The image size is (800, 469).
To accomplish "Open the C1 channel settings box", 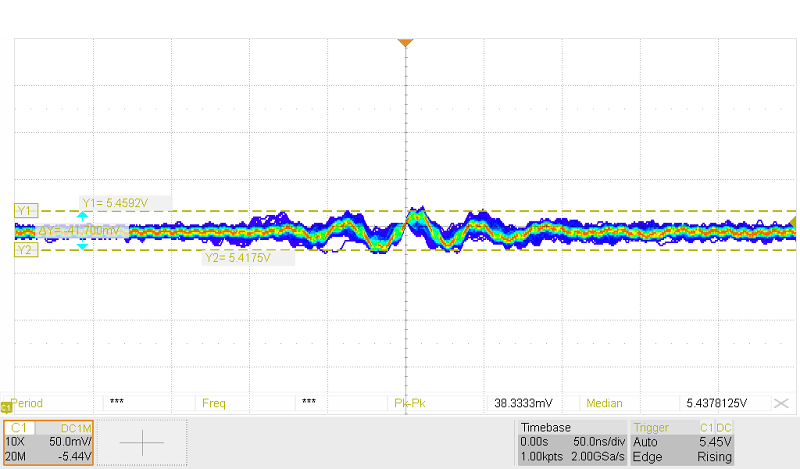I will click(49, 442).
